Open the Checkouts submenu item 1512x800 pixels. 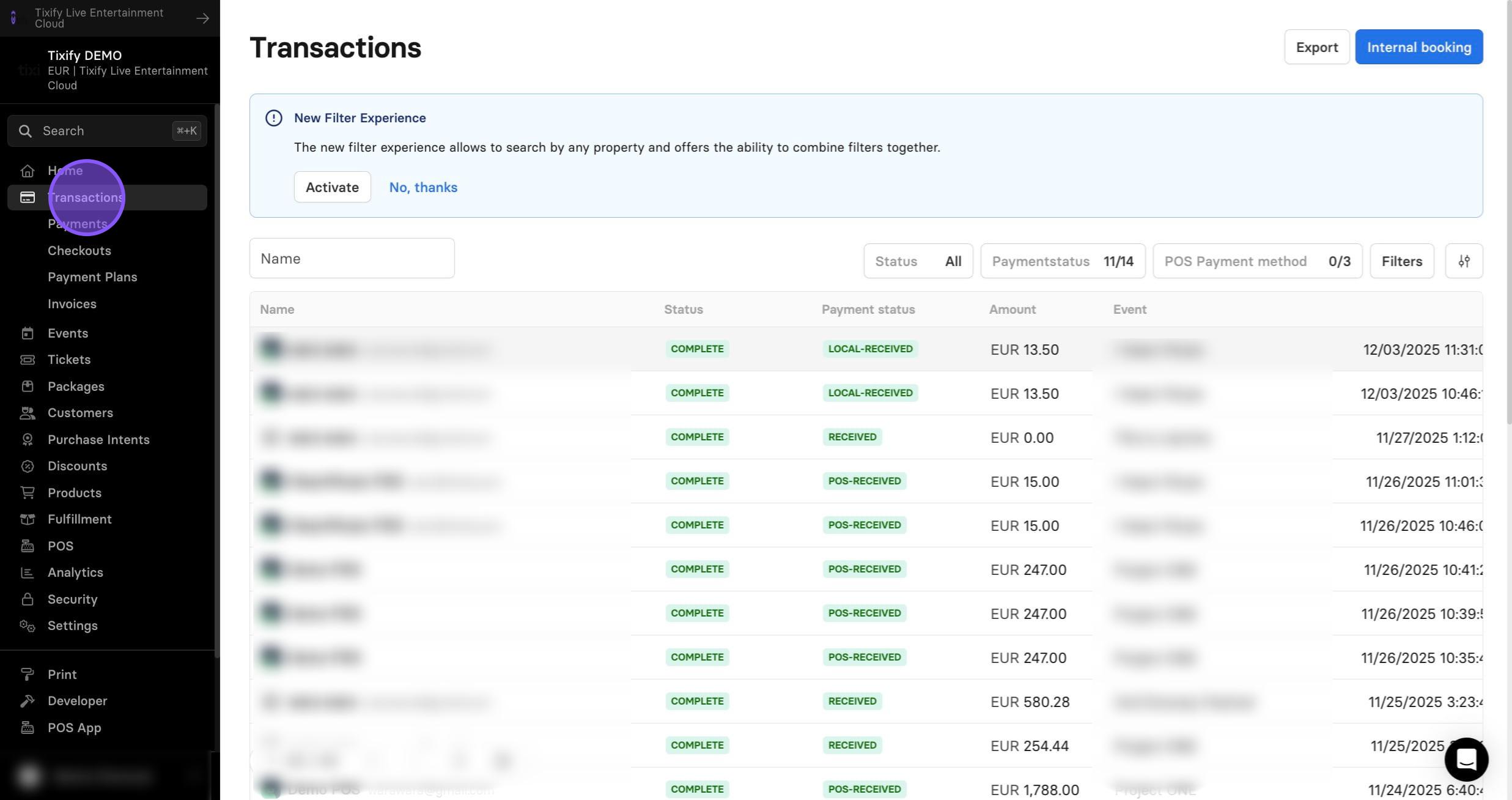(x=79, y=251)
